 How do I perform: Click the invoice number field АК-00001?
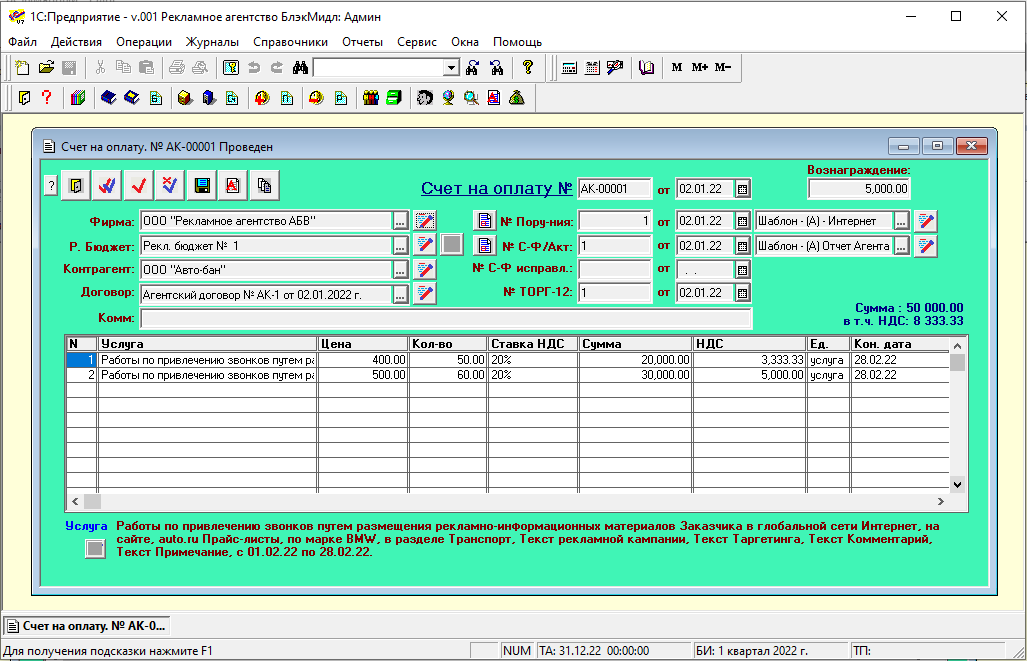pyautogui.click(x=614, y=189)
